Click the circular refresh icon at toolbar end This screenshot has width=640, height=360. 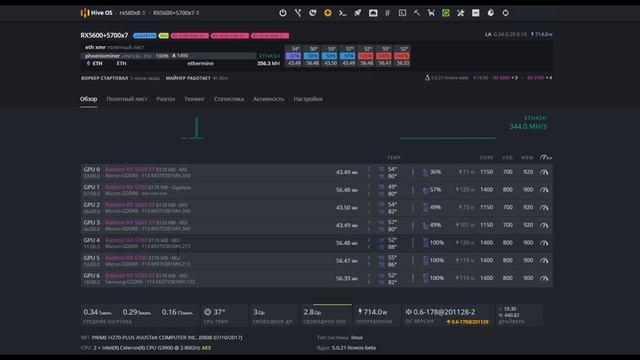[505, 13]
